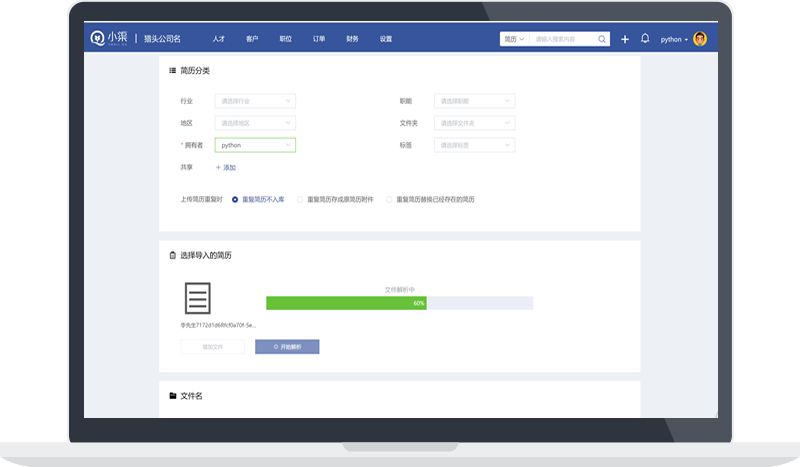Click the green 60% parsing progress bar
800x467 pixels.
point(346,303)
